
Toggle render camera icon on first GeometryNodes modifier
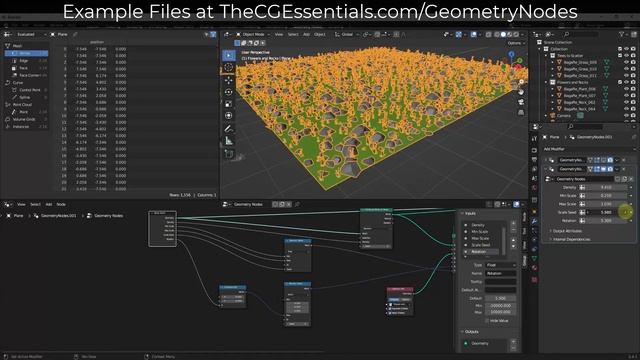tap(610, 160)
